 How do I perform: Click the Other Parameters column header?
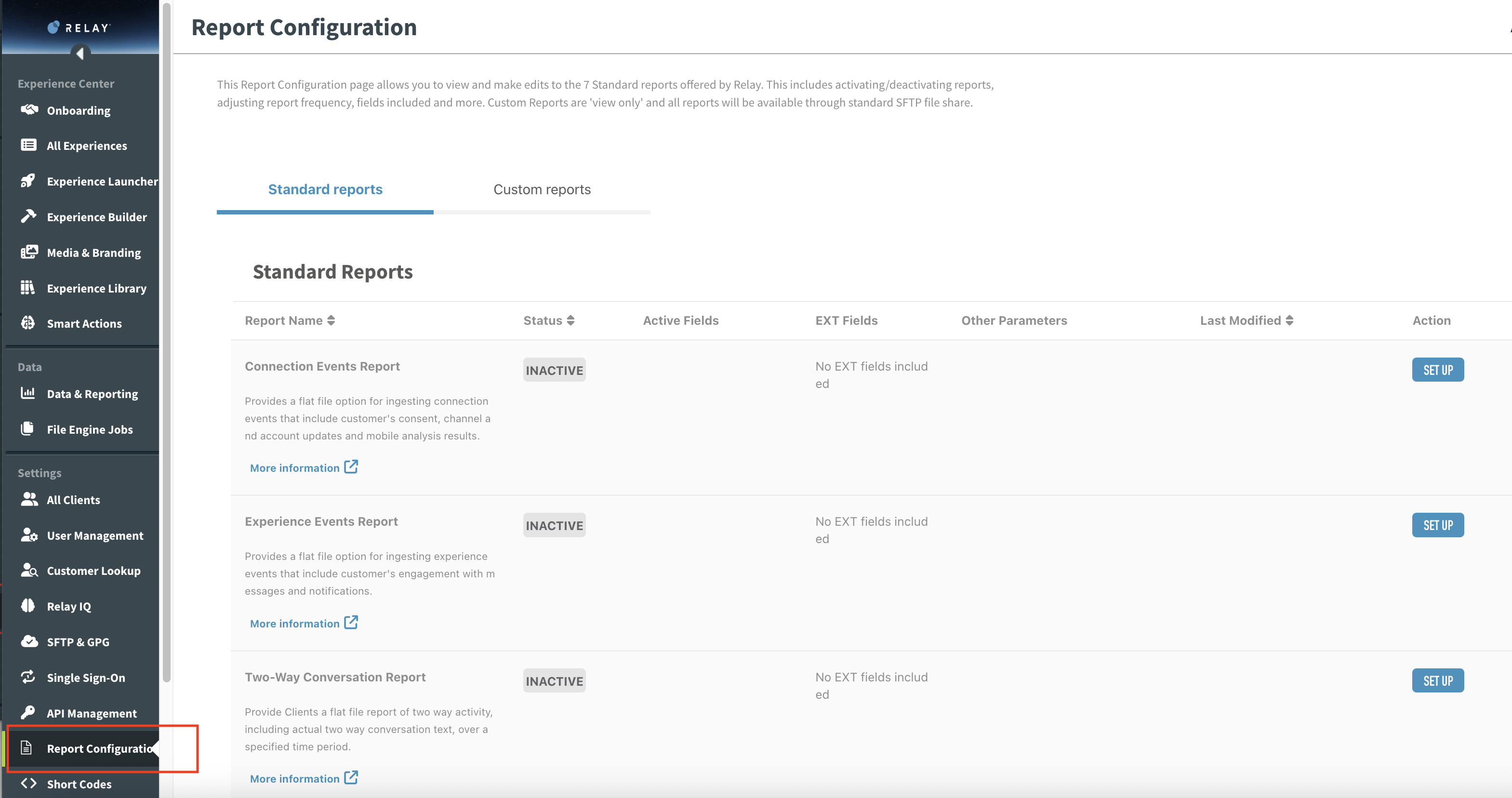pos(1014,320)
